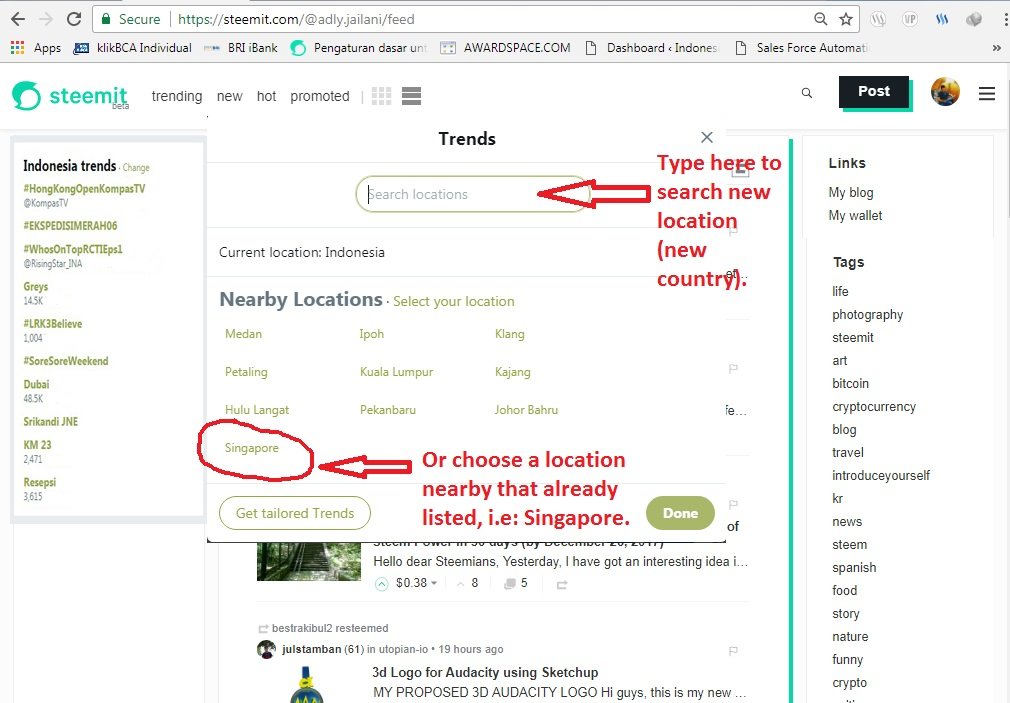1010x703 pixels.
Task: Open the new posts feed
Action: (229, 96)
